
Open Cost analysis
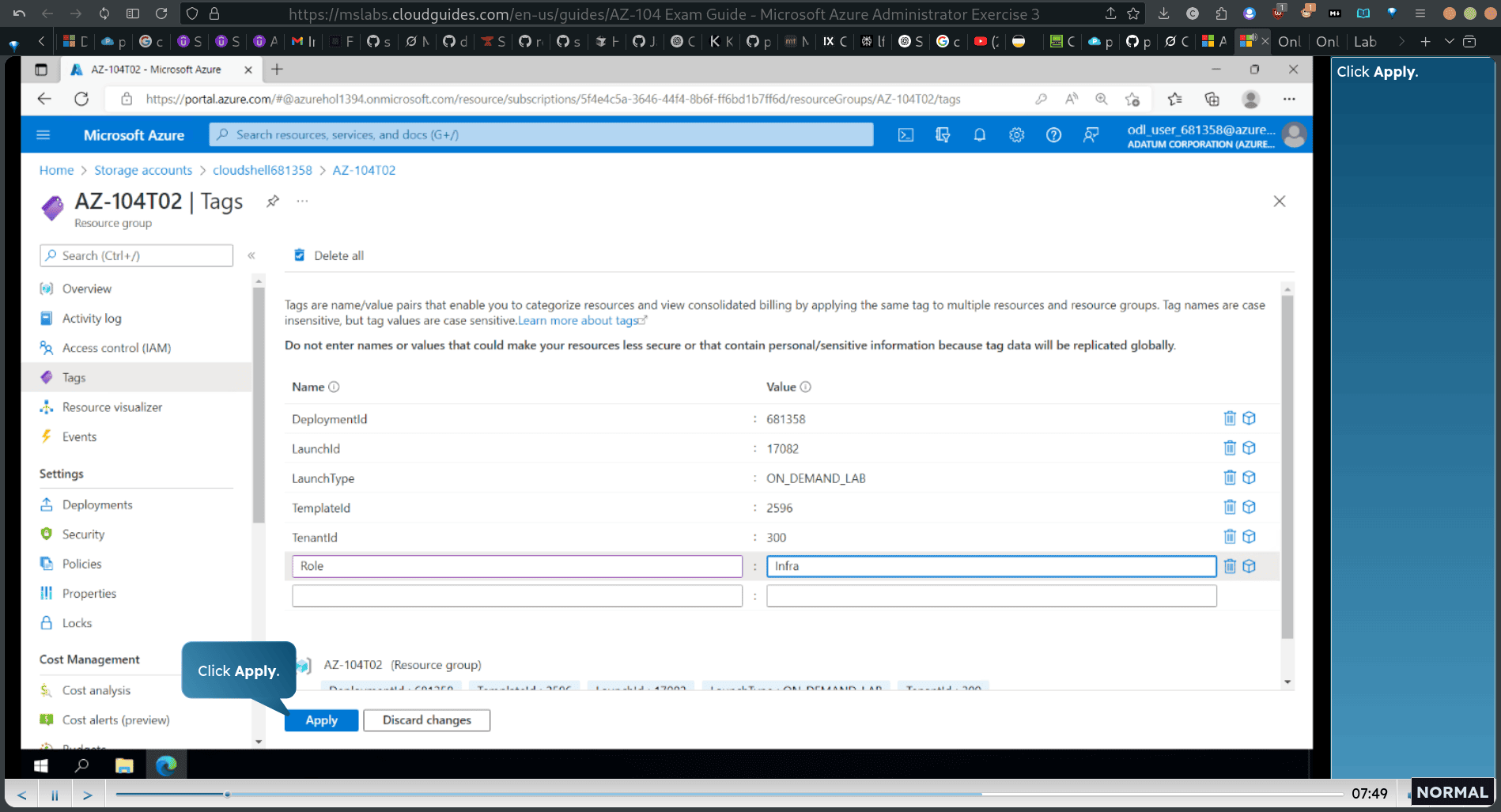(x=96, y=690)
